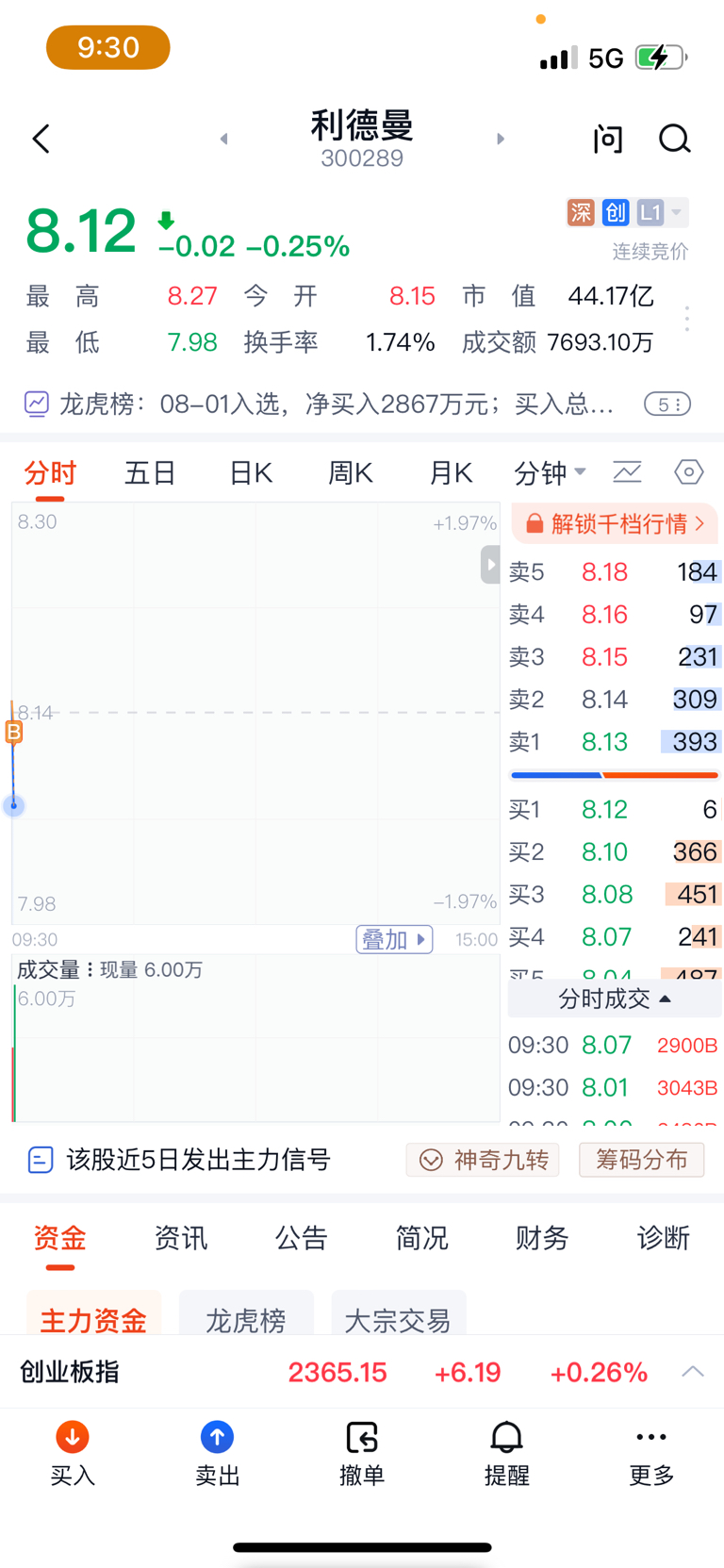Open the 分钟 interval dropdown

[550, 472]
